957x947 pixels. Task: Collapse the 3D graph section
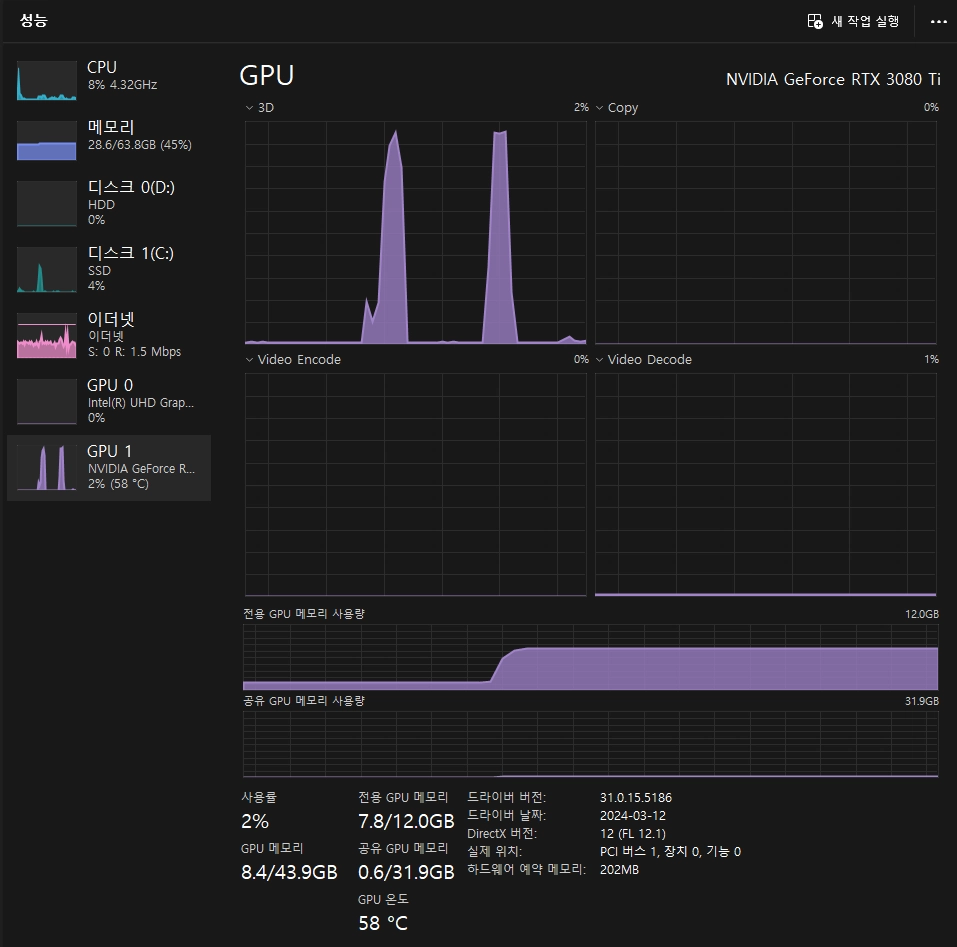[x=248, y=108]
